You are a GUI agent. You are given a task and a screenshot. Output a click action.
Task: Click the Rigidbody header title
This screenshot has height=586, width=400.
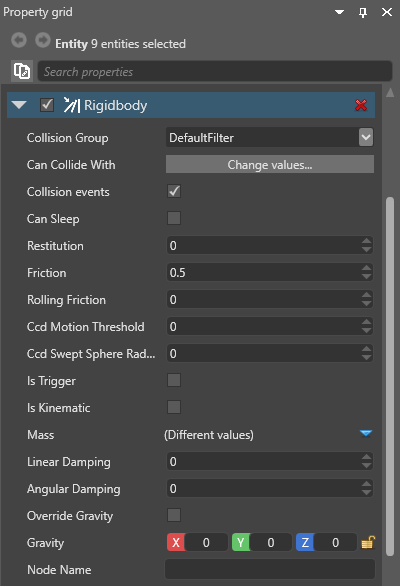pos(116,105)
